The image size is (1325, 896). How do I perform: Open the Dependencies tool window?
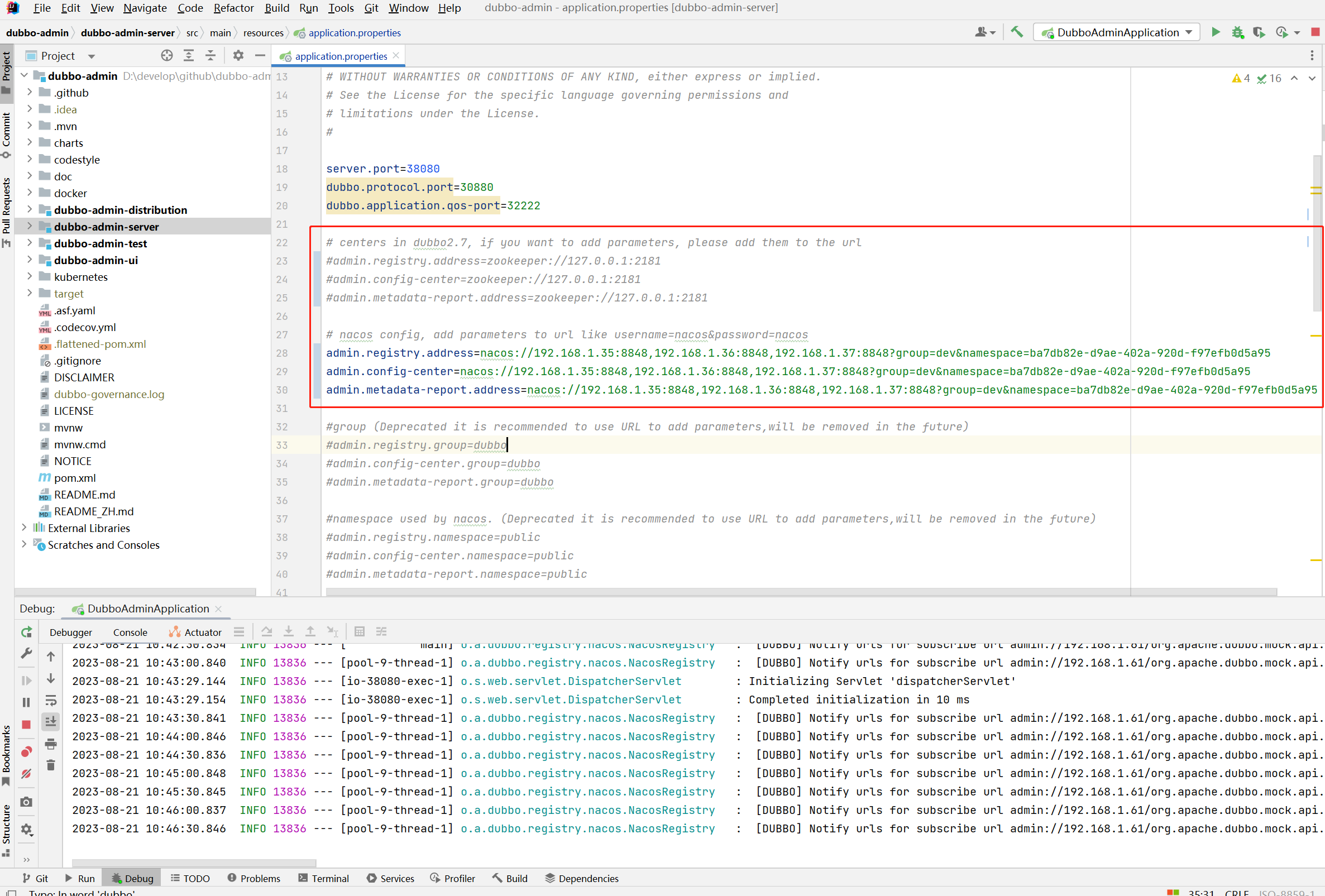coord(582,878)
